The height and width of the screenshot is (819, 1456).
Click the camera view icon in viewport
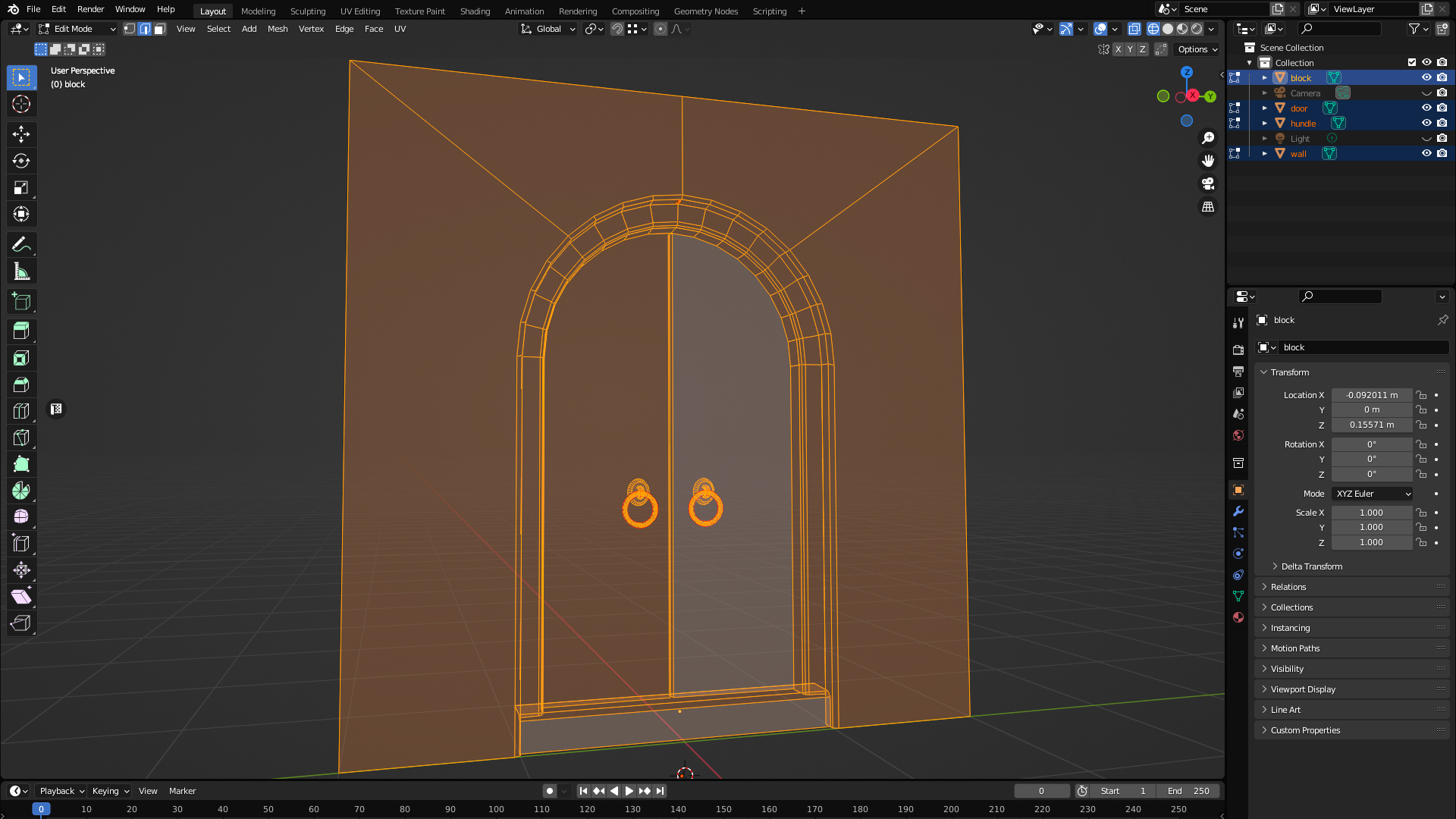click(1208, 184)
